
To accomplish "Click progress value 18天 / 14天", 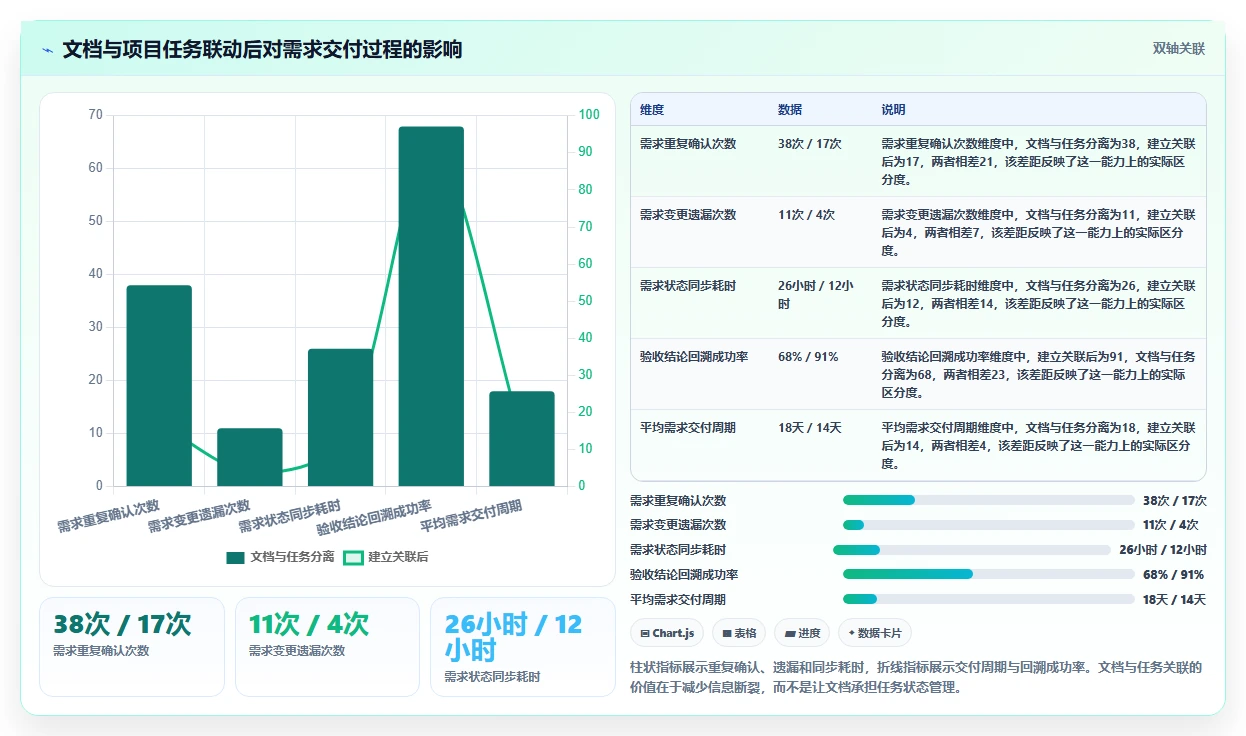I will (1174, 599).
